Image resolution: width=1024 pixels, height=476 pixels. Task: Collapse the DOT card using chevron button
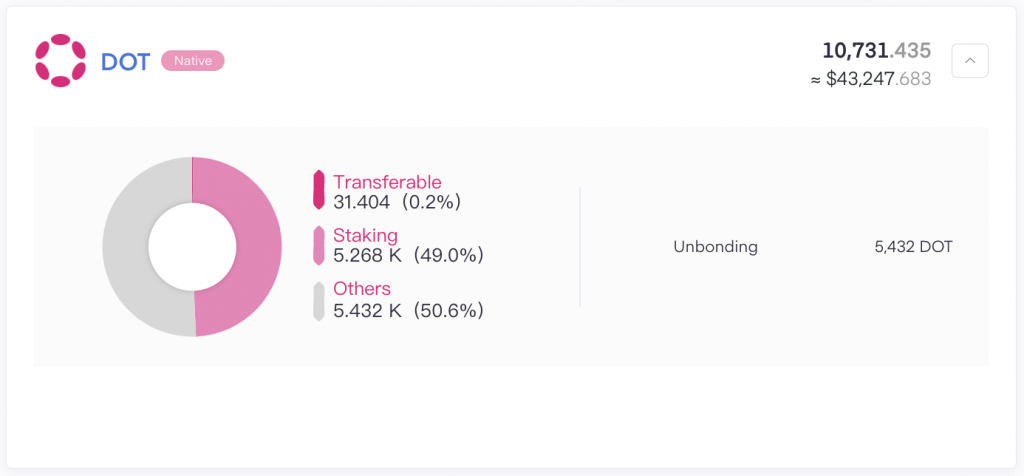point(970,61)
